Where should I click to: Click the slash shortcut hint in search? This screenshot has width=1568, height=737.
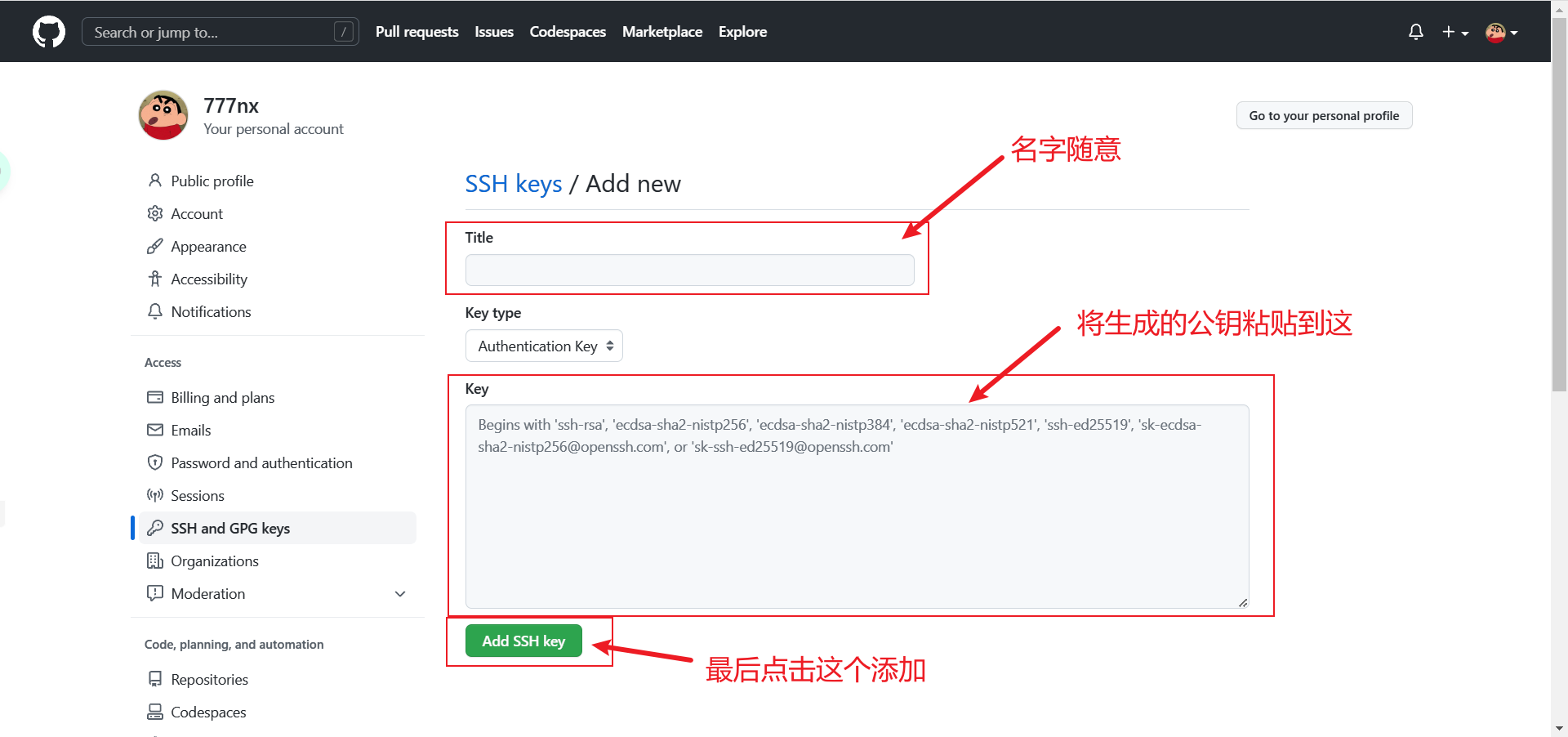[x=344, y=32]
